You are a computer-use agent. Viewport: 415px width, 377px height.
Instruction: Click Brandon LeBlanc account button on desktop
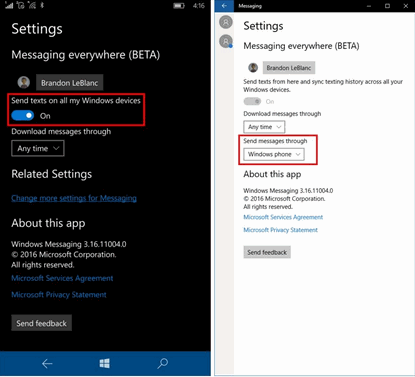[x=289, y=68]
